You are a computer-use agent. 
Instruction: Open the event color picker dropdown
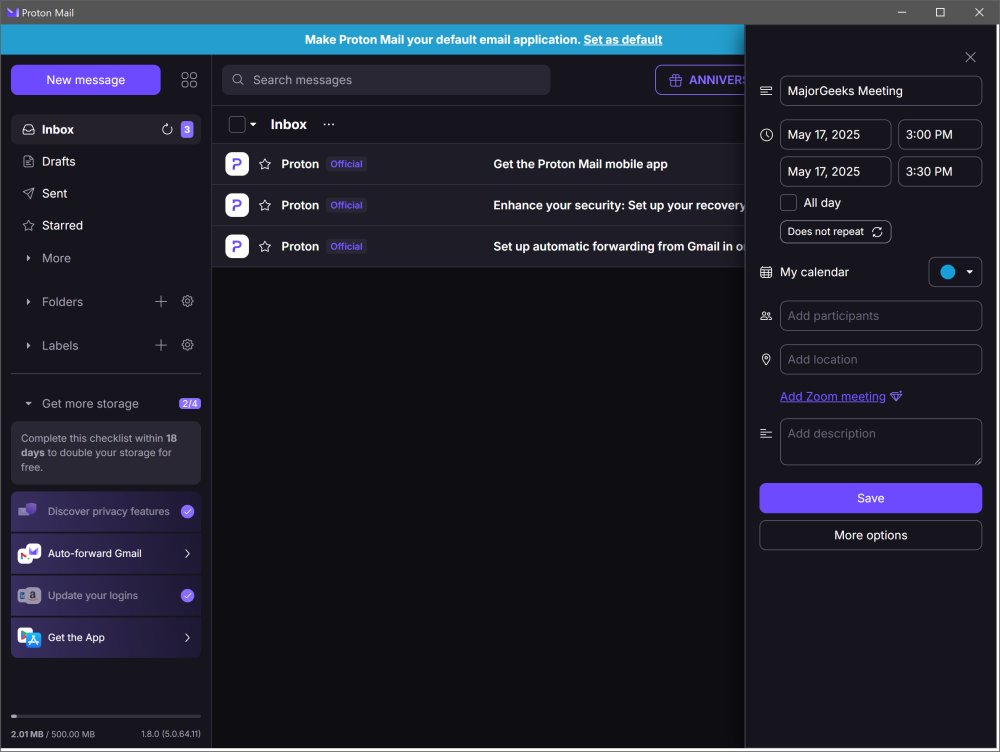coord(955,272)
